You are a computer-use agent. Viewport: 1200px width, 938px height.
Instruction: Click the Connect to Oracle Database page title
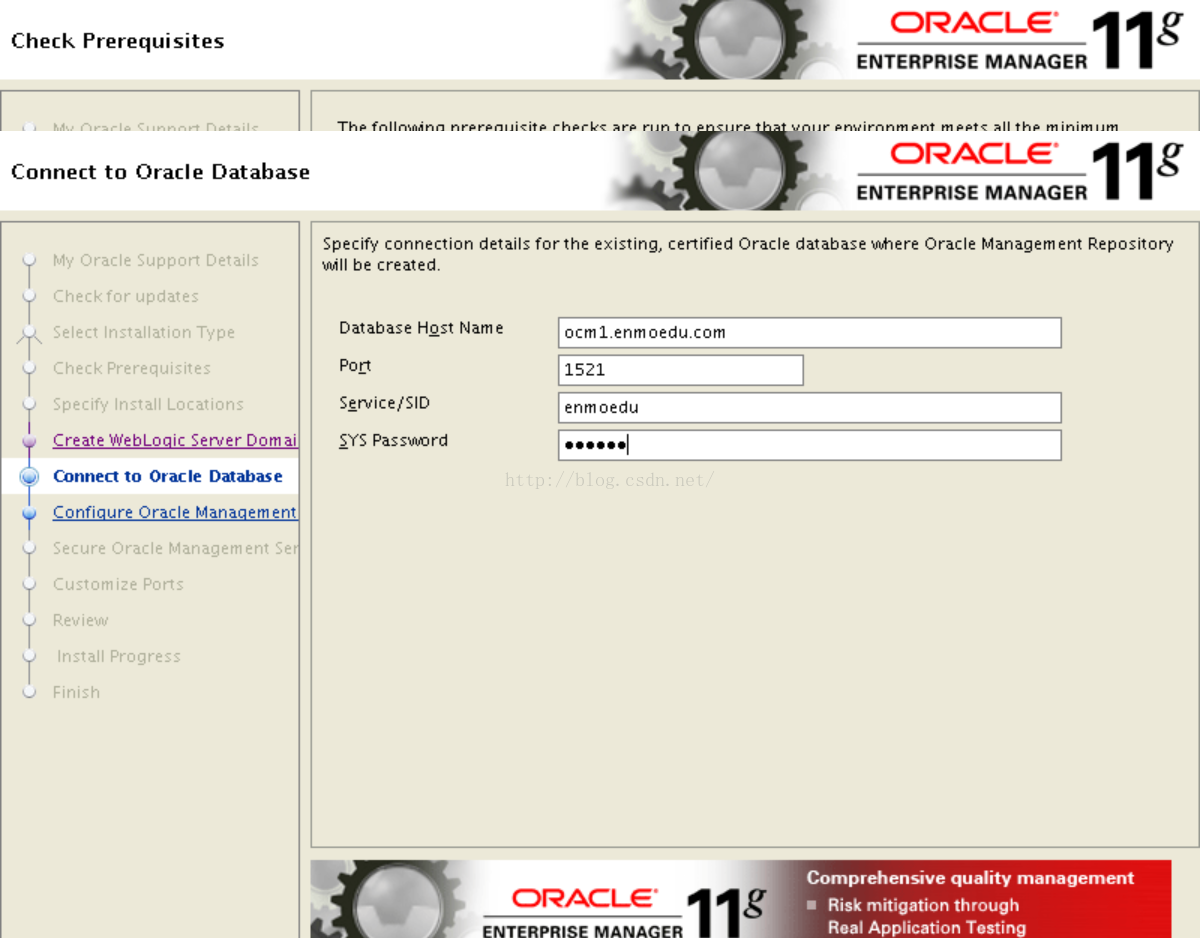[160, 172]
